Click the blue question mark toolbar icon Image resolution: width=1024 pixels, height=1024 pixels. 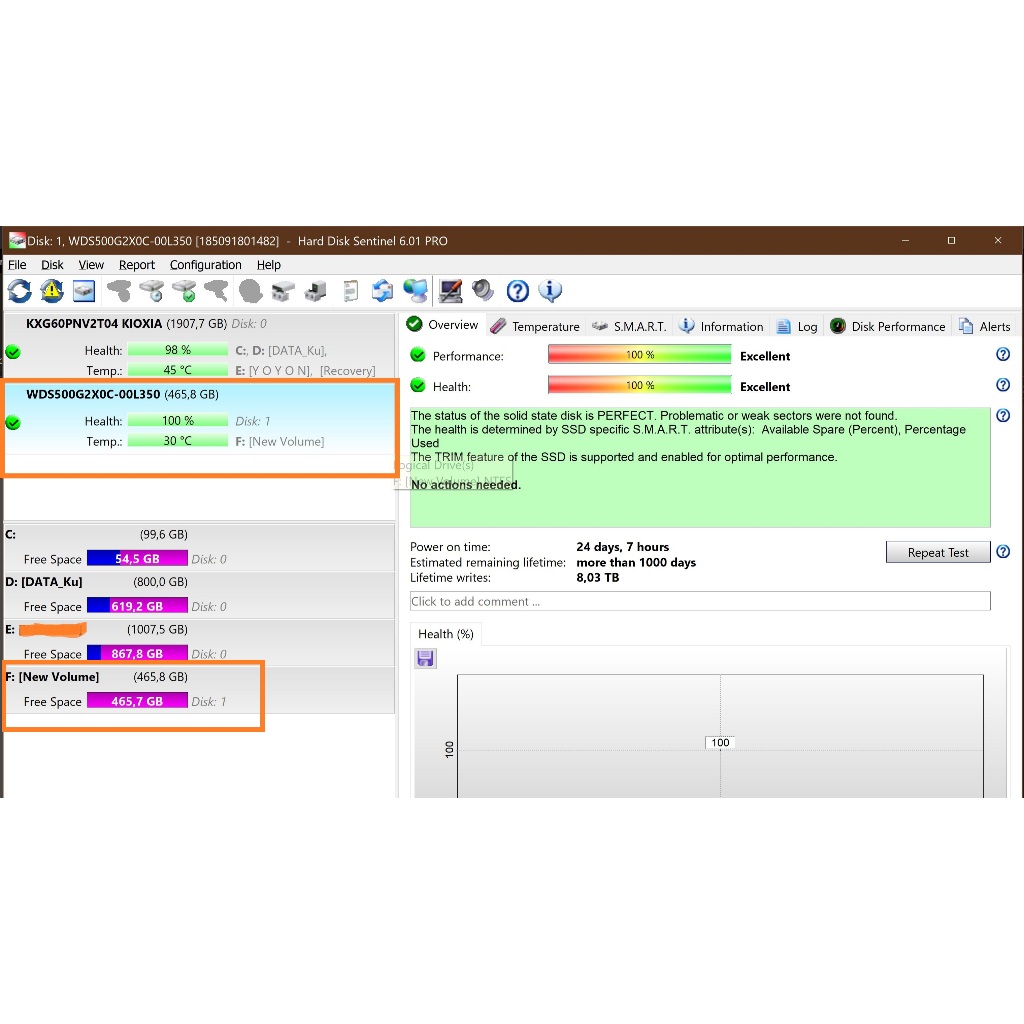(518, 291)
